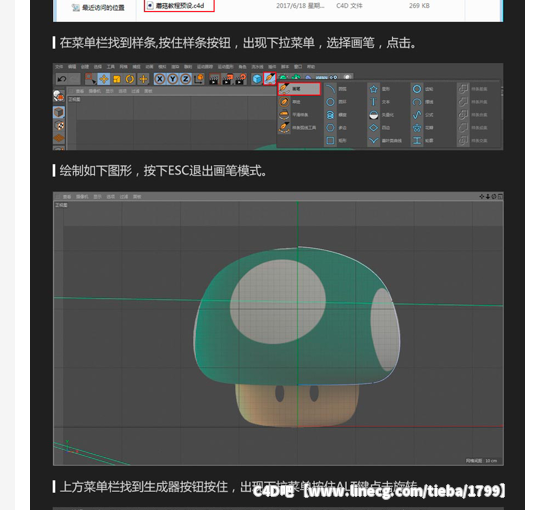Image resolution: width=539 pixels, height=510 pixels.
Task: Choose the Sketch tool below the pen
Action: tap(291, 102)
